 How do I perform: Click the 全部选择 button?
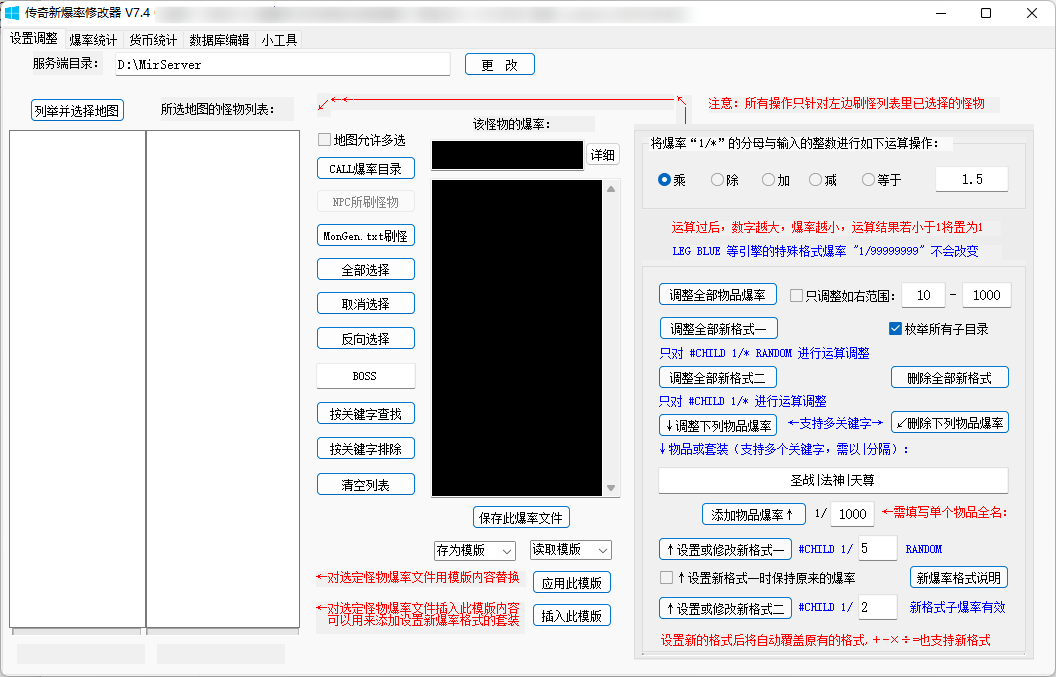(366, 269)
